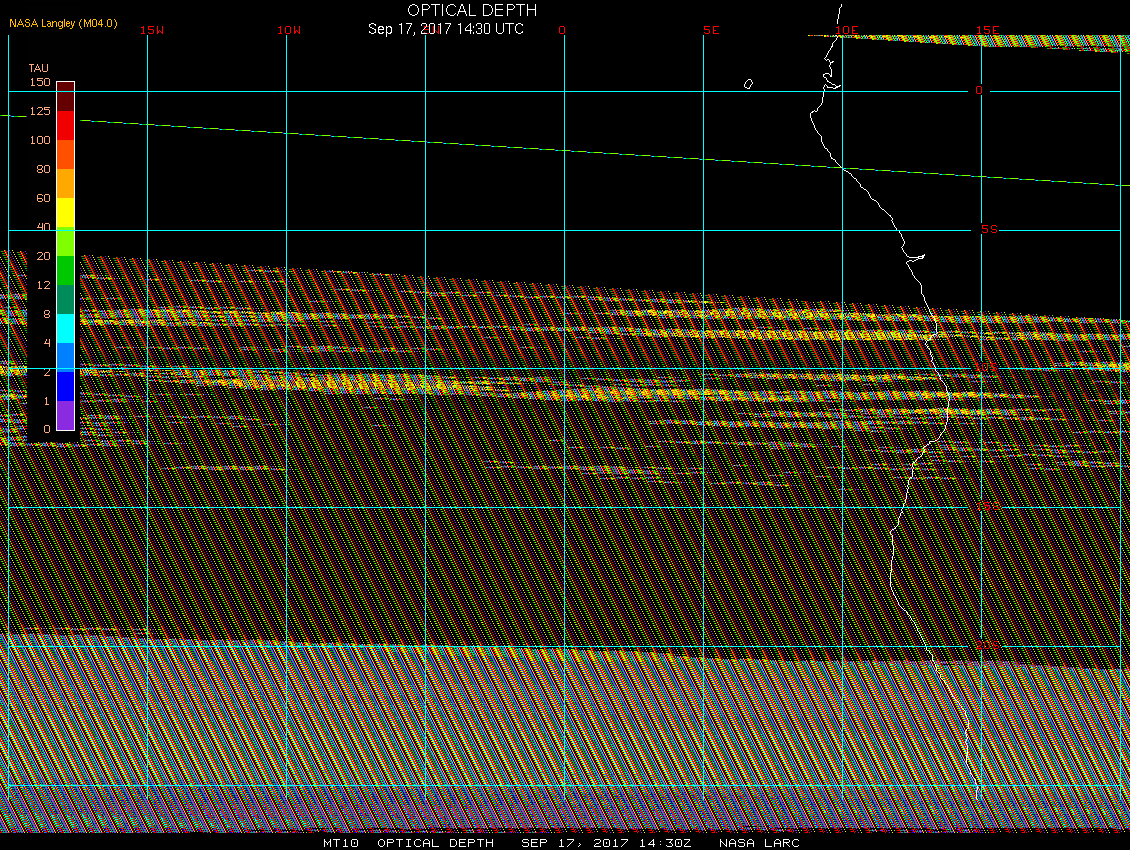Select the purple swatch at the bottom of the TAU bar
The width and height of the screenshot is (1130, 850).
pyautogui.click(x=65, y=415)
